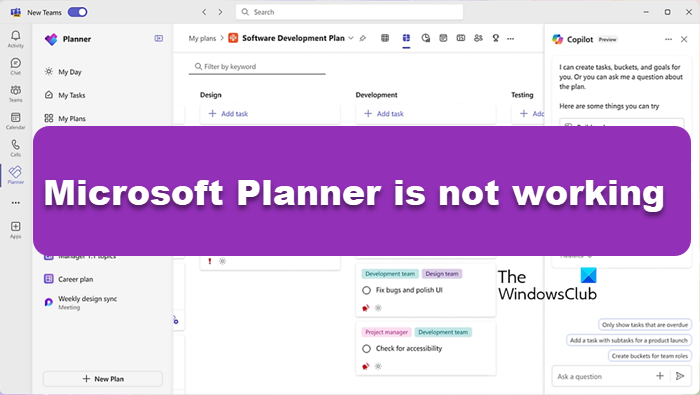This screenshot has height=395, width=700.
Task: Mark 'Fix bugs and polish UI' complete
Action: (x=367, y=291)
